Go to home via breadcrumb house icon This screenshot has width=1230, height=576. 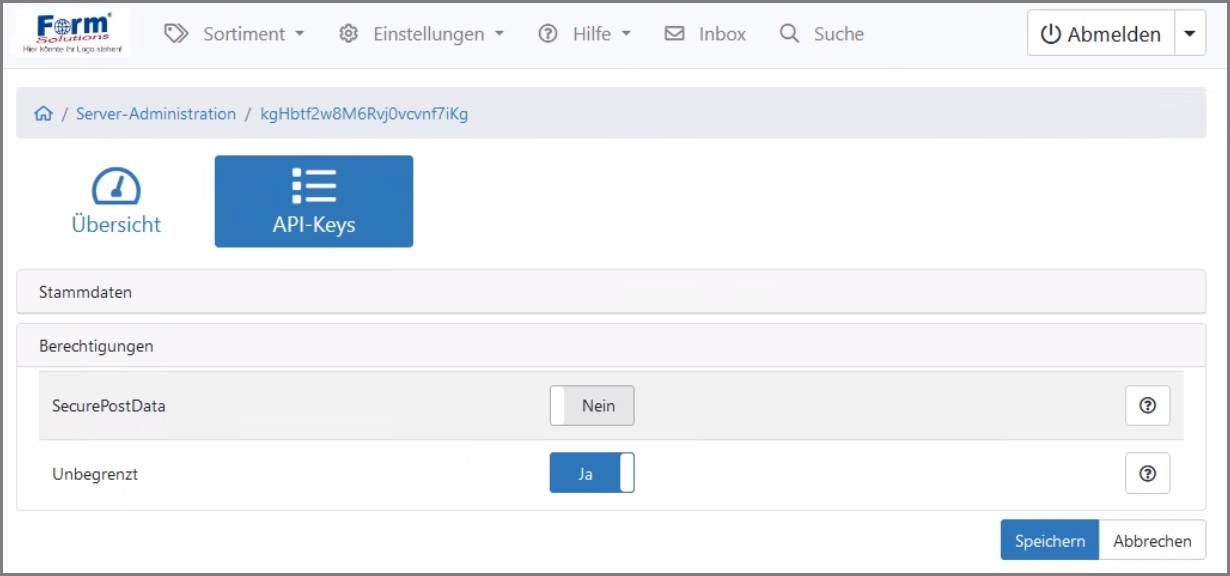click(x=43, y=114)
